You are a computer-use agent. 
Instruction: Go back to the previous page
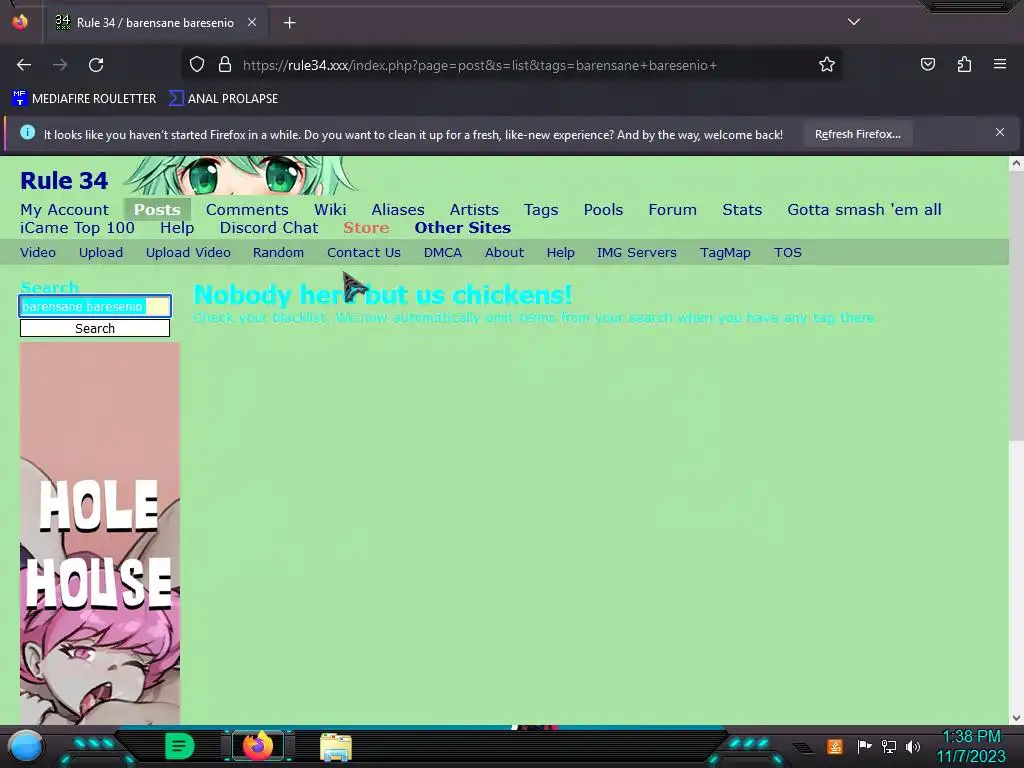[24, 65]
